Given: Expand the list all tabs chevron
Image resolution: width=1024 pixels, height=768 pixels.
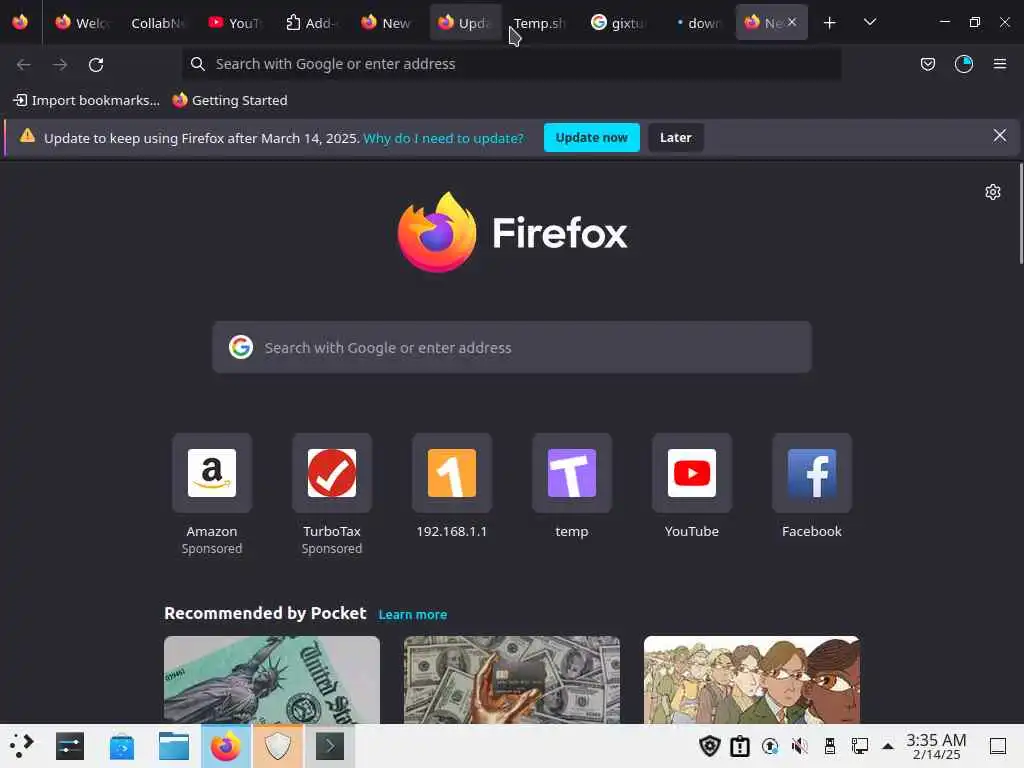Looking at the screenshot, I should (x=869, y=22).
